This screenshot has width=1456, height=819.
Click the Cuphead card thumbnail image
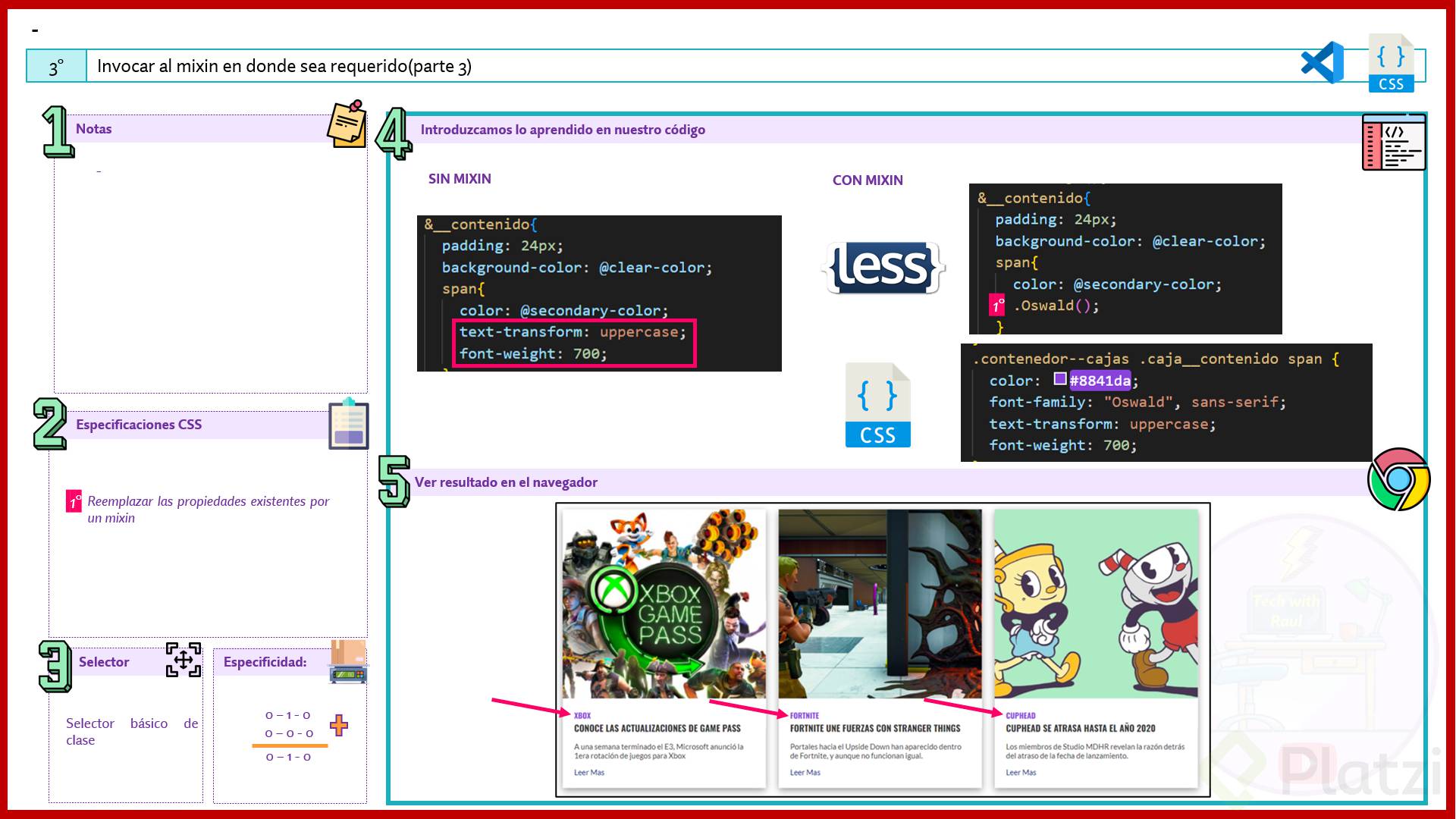click(x=1096, y=604)
